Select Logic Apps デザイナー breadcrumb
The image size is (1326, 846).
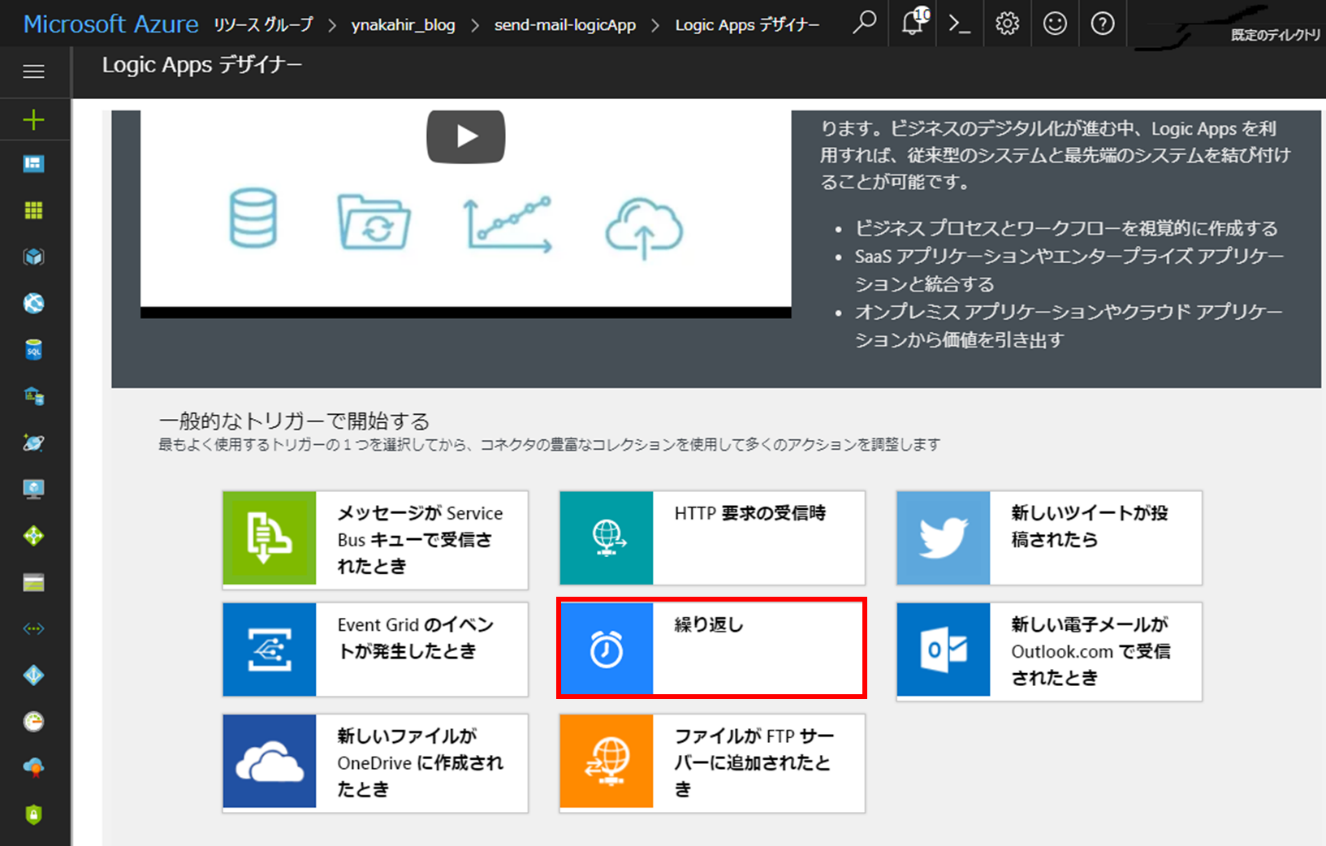[x=747, y=24]
